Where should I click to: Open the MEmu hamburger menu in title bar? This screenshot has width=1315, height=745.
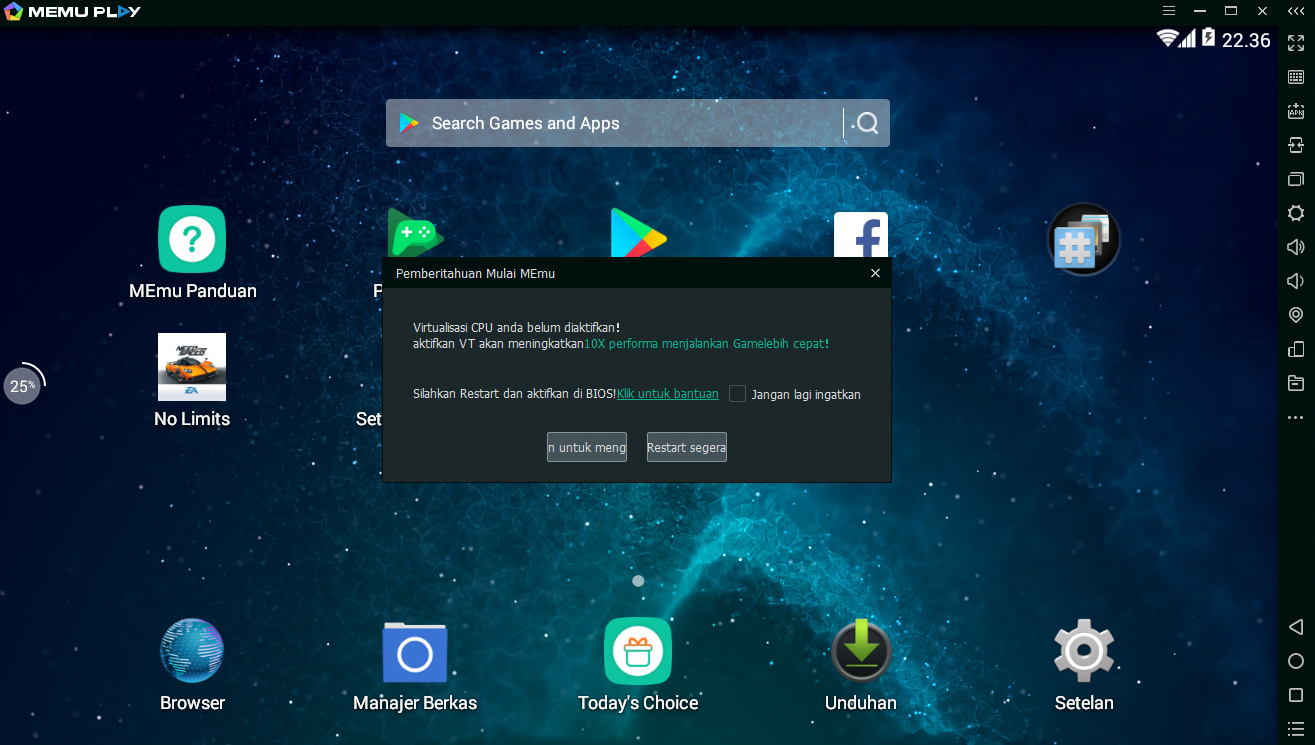[x=1169, y=11]
